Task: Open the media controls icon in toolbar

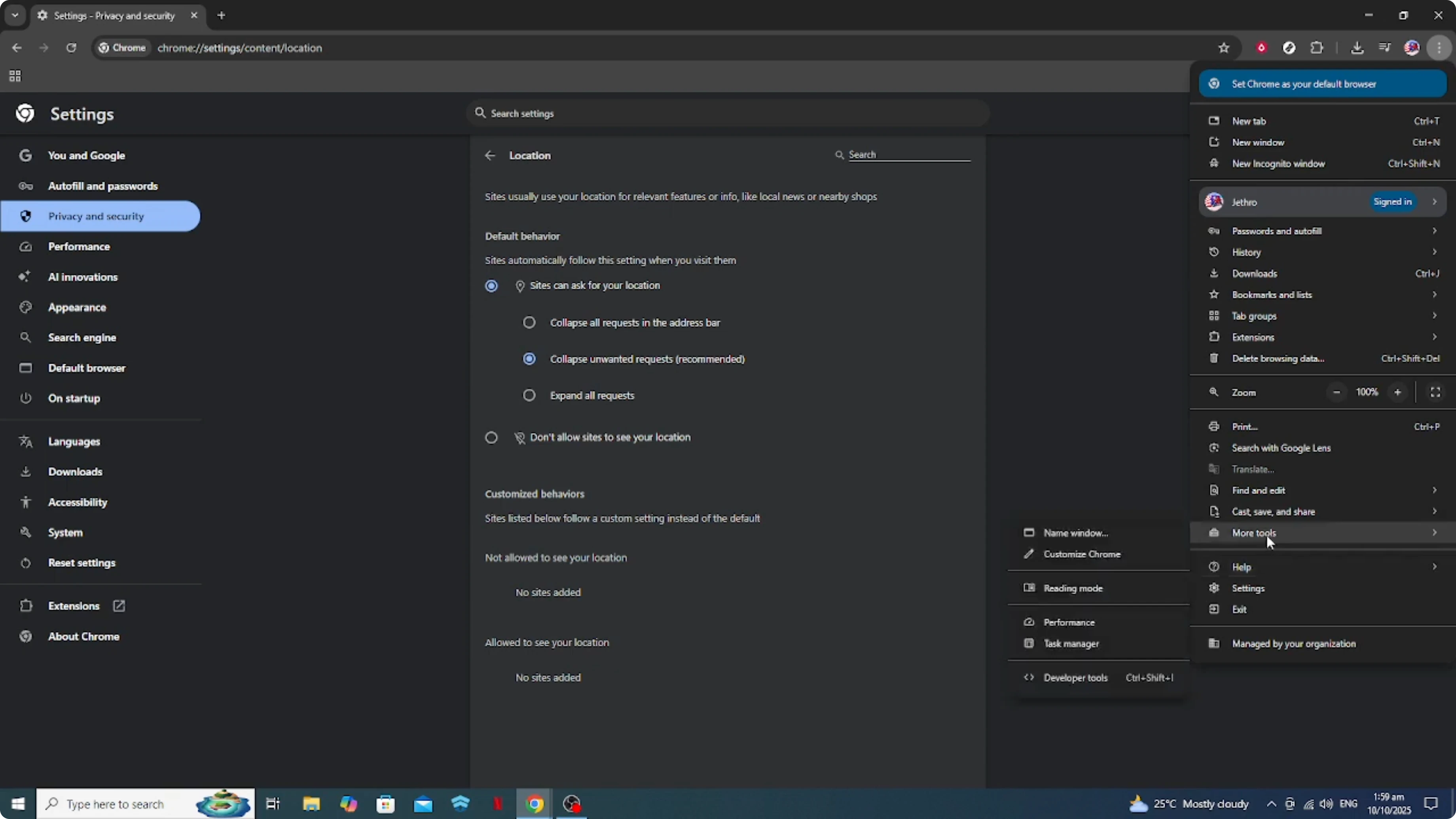Action: click(1385, 47)
